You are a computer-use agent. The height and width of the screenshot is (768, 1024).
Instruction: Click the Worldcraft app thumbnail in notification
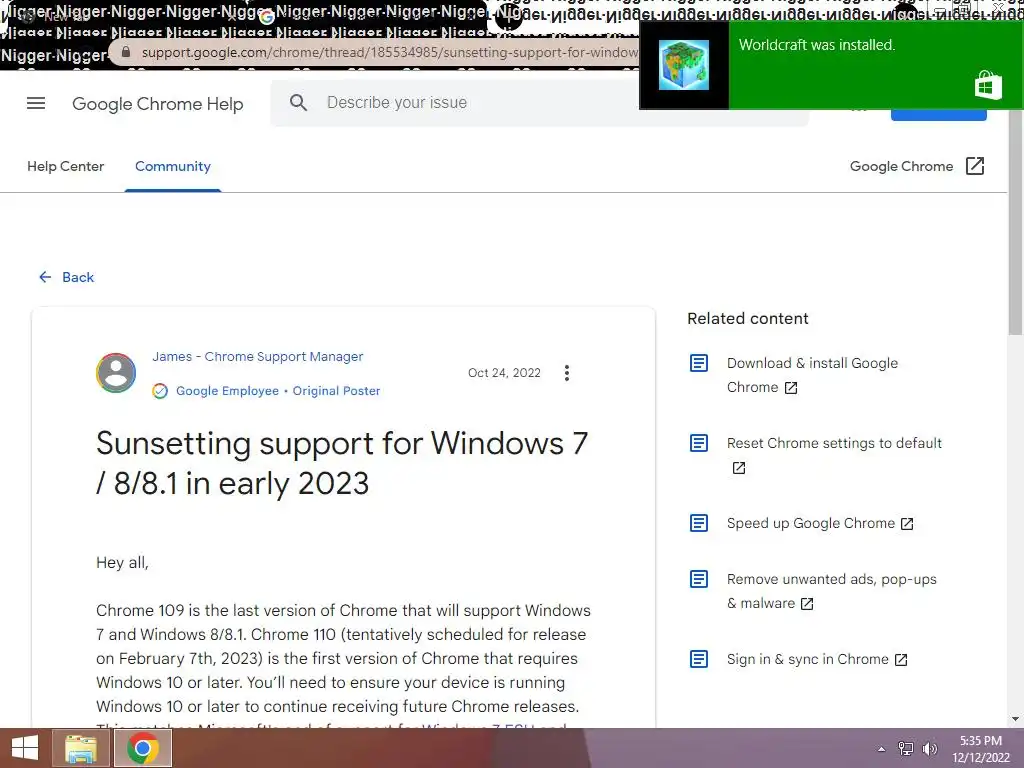(684, 65)
